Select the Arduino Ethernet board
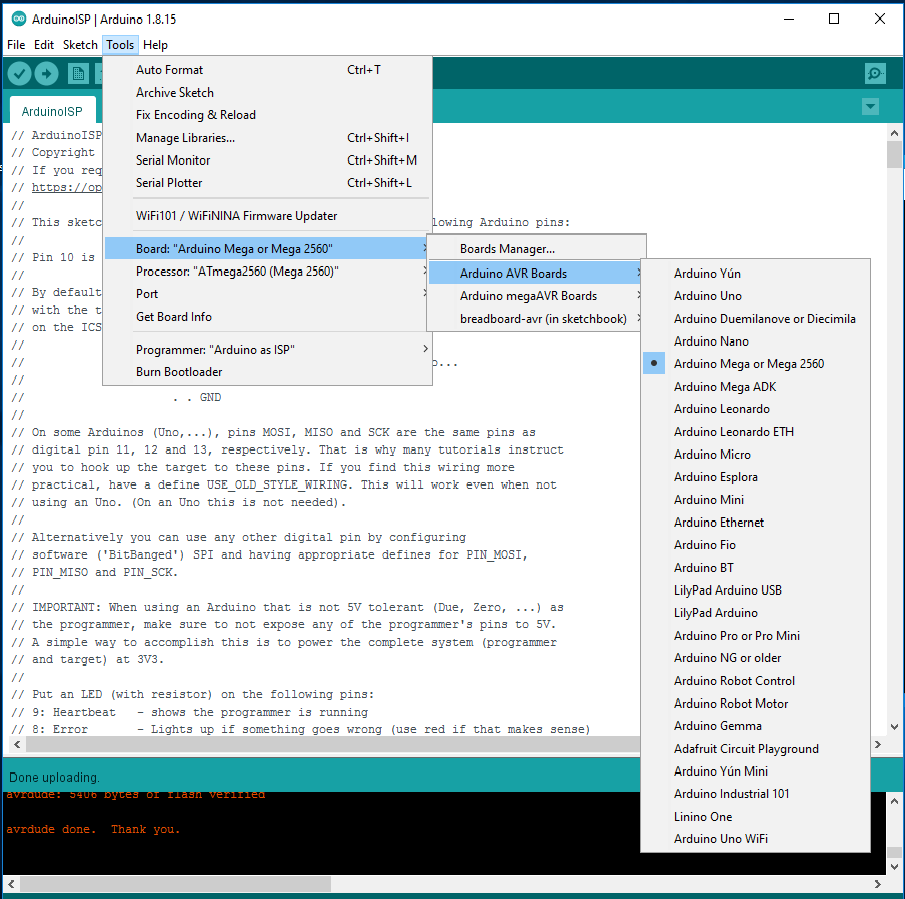Screen dimensions: 905x899 [x=756, y=523]
